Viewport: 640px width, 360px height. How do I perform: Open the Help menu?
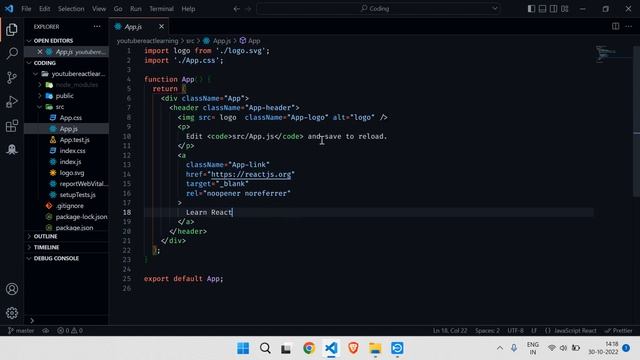click(188, 9)
